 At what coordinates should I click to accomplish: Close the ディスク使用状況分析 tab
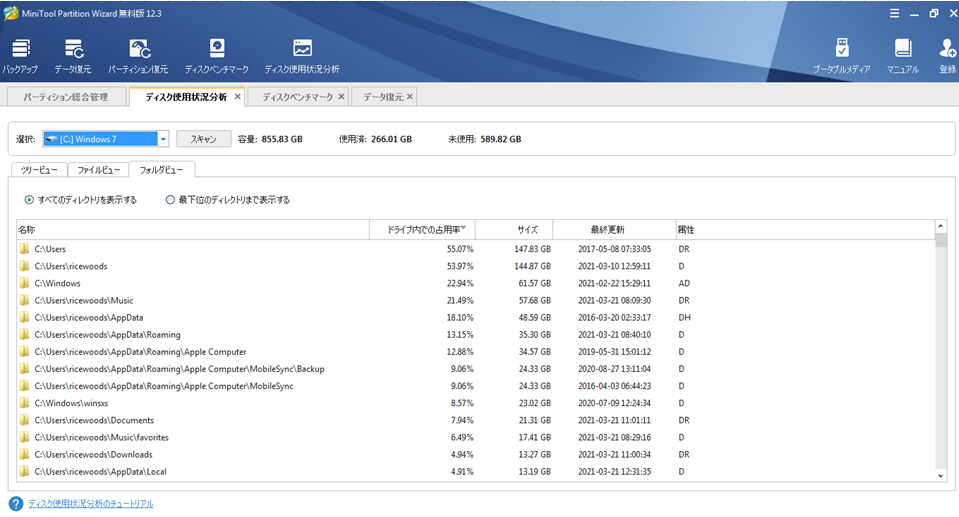(238, 97)
